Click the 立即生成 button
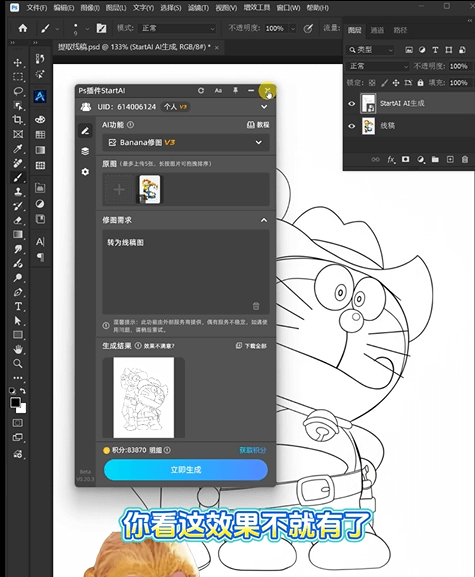This screenshot has width=475, height=577. pos(185,470)
